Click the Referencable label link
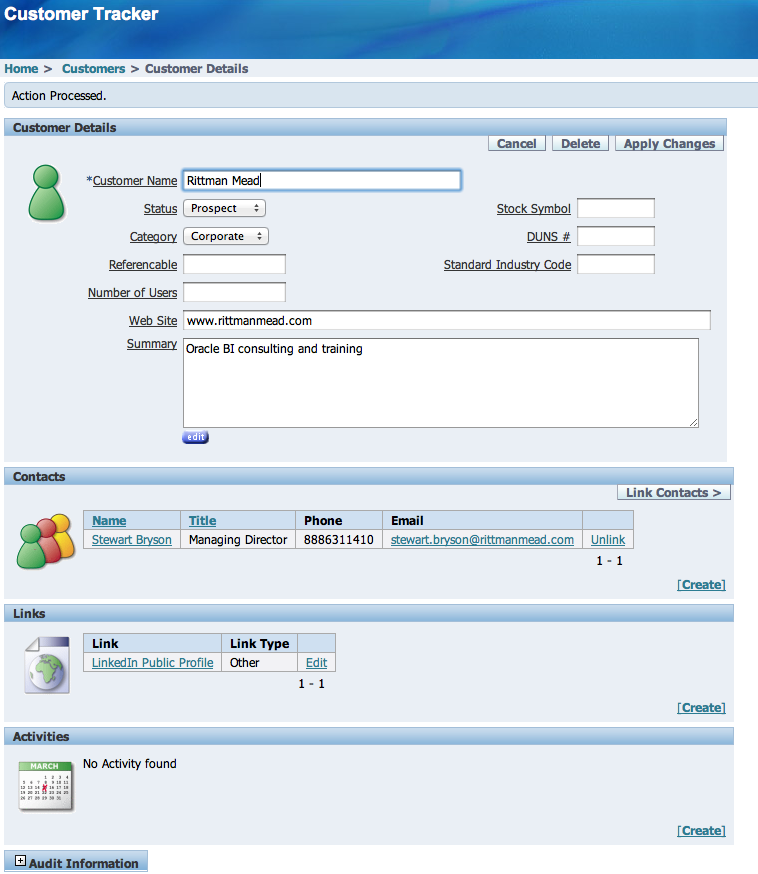 tap(143, 264)
